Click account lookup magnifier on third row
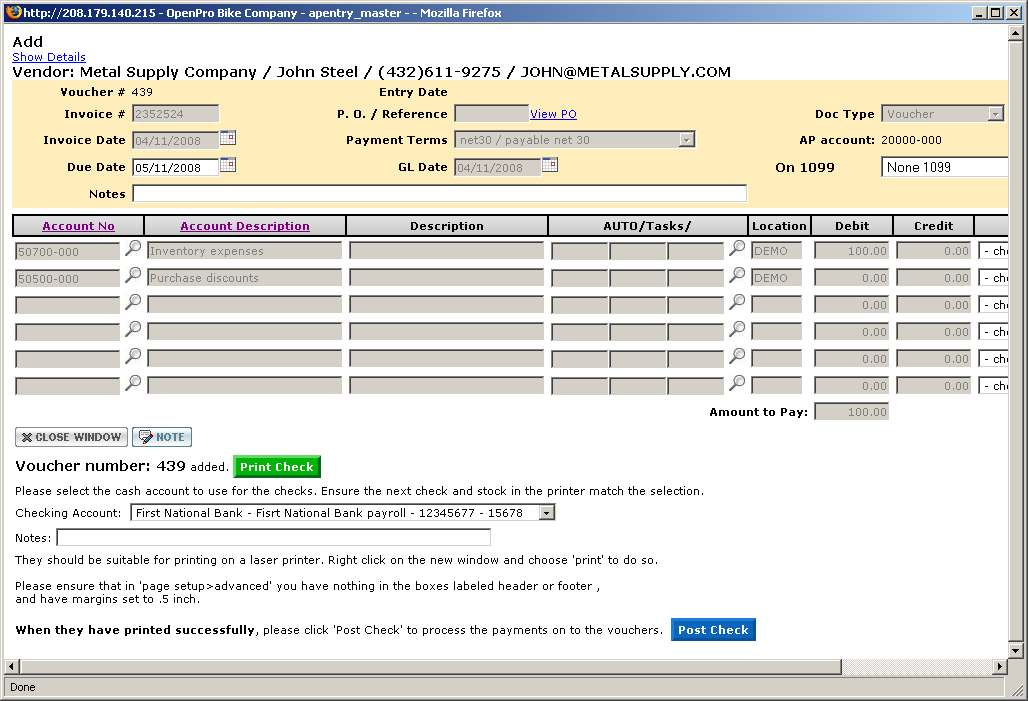Viewport: 1028px width, 701px height. (133, 303)
